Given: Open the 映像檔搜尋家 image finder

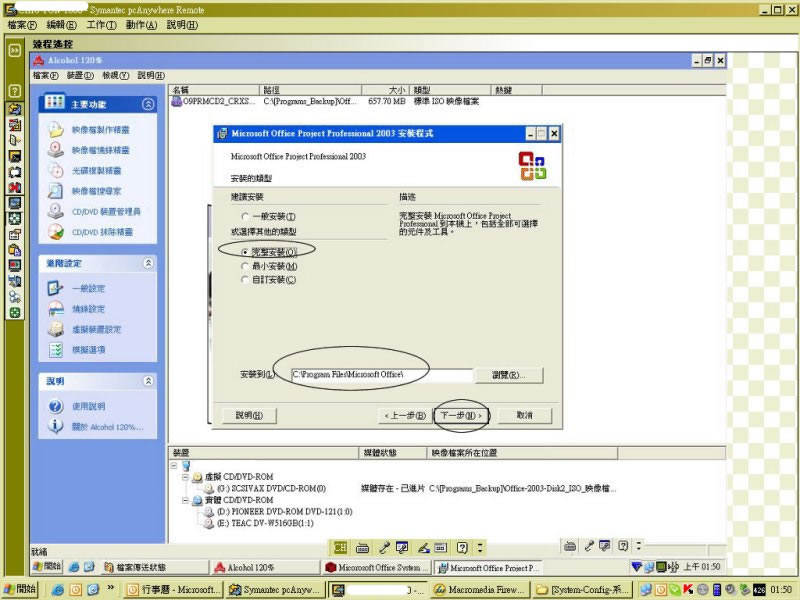Looking at the screenshot, I should pyautogui.click(x=96, y=191).
